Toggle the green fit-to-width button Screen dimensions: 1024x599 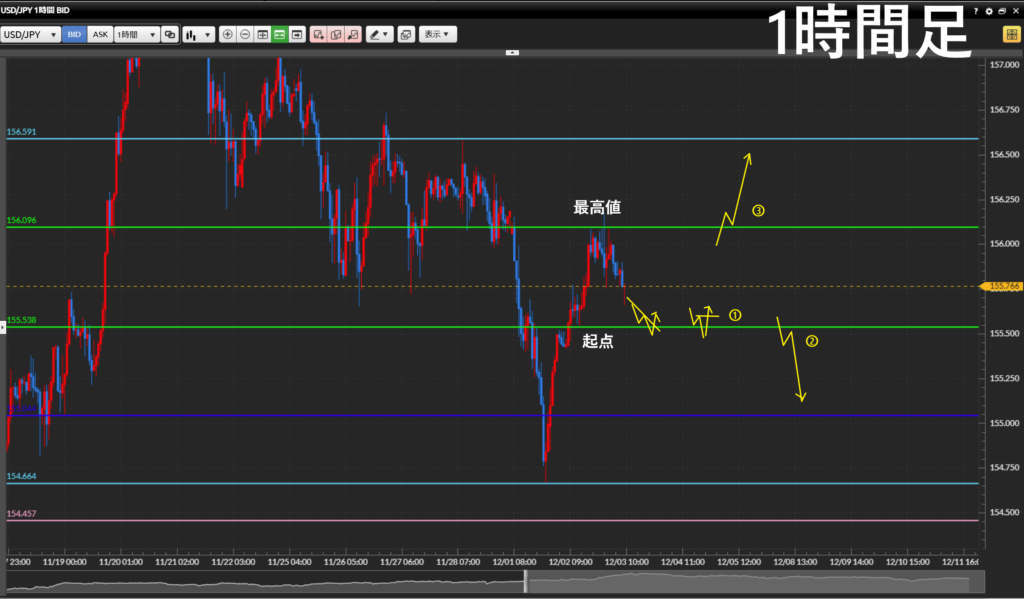pyautogui.click(x=280, y=34)
